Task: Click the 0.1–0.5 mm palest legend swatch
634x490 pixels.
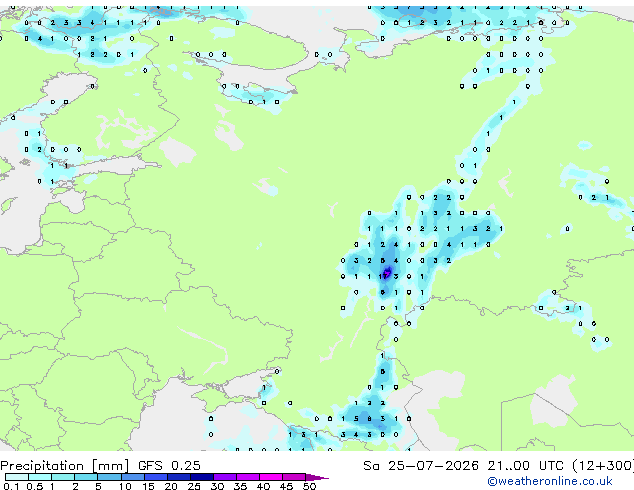Action: (x=17, y=477)
